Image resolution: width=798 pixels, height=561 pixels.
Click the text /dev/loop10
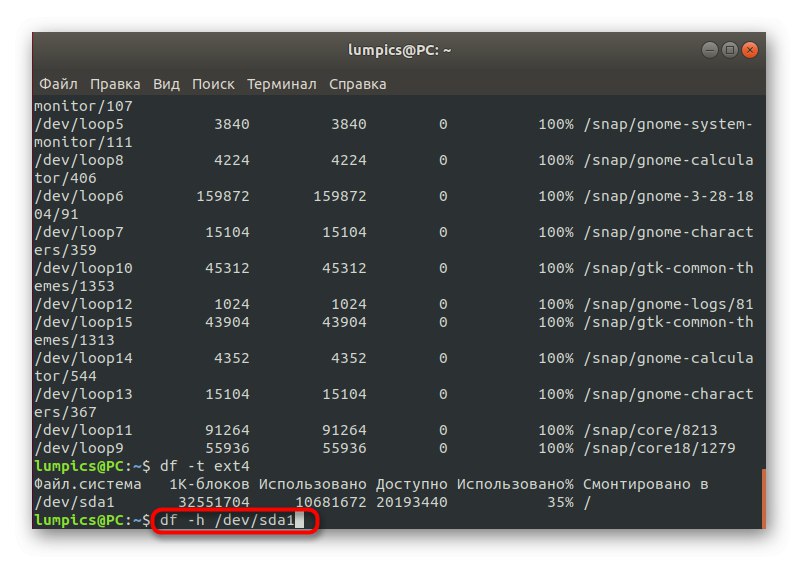pyautogui.click(x=83, y=268)
